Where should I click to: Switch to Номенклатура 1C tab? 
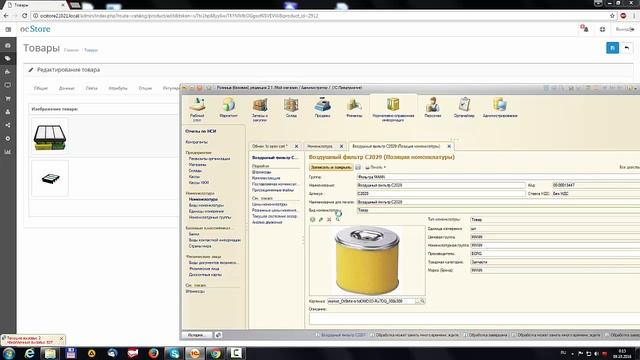320,146
